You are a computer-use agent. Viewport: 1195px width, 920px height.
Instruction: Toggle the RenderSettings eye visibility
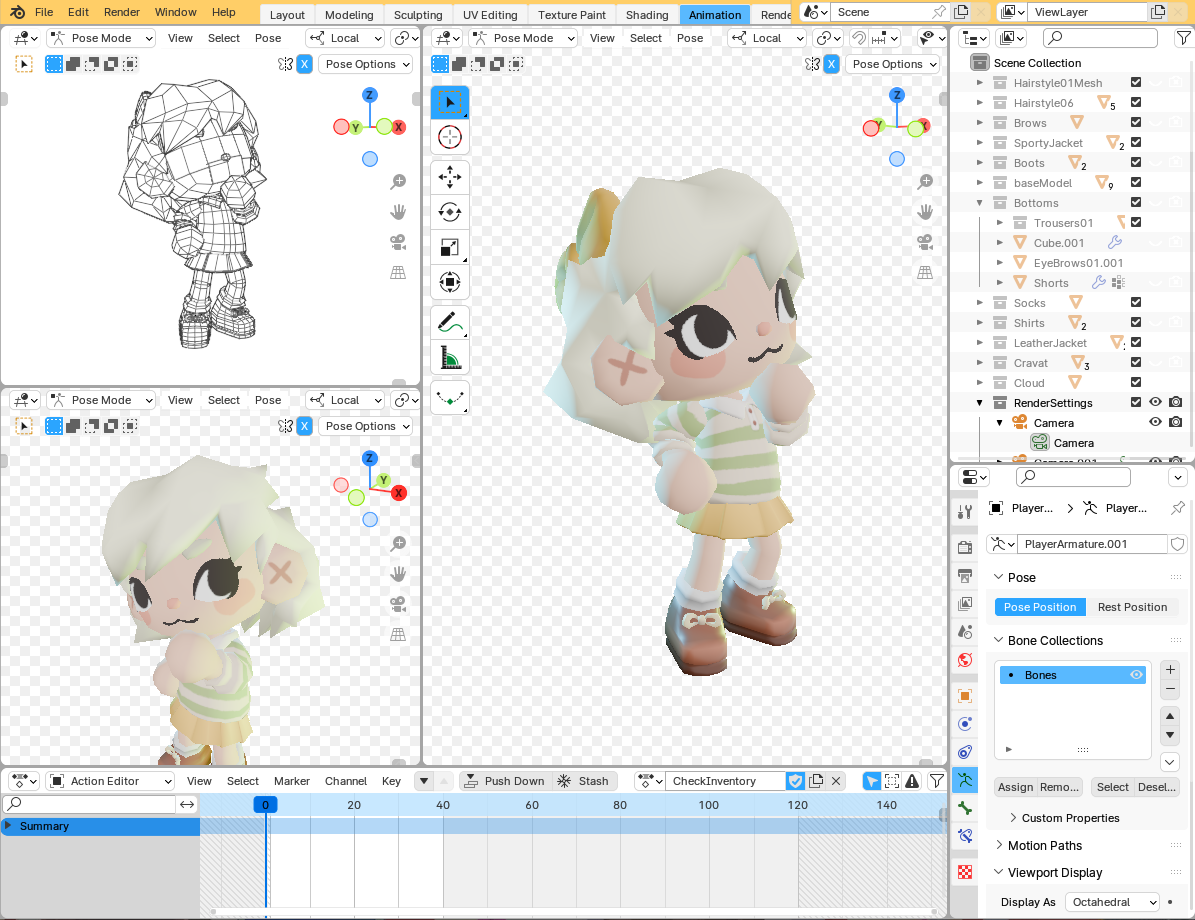(x=1155, y=402)
